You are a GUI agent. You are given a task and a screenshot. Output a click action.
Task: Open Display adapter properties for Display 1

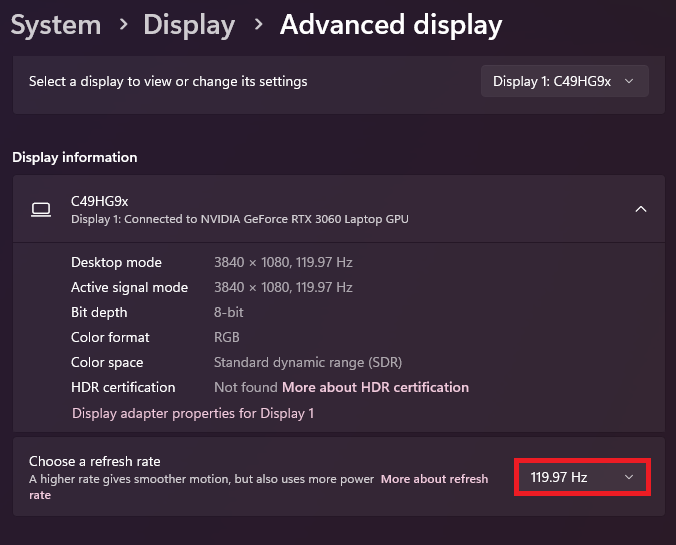193,413
